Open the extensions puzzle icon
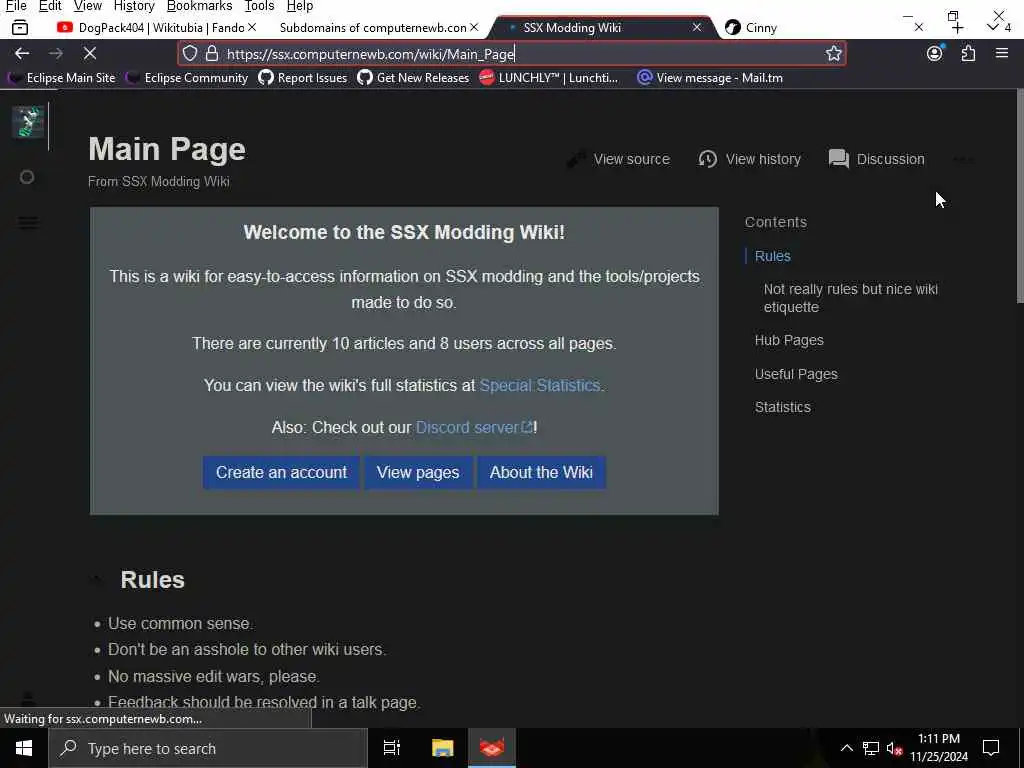Image resolution: width=1024 pixels, height=768 pixels. 968,54
